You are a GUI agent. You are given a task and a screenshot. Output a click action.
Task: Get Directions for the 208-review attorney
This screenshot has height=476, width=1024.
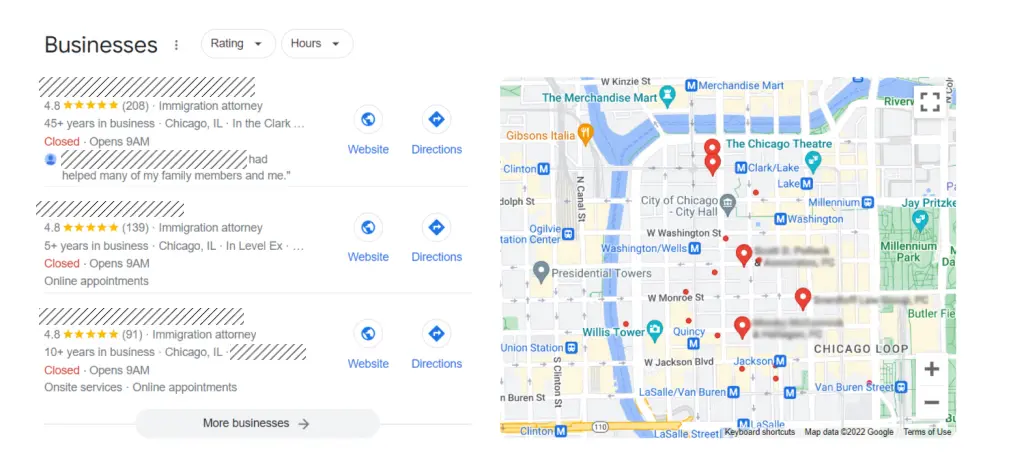coord(436,131)
